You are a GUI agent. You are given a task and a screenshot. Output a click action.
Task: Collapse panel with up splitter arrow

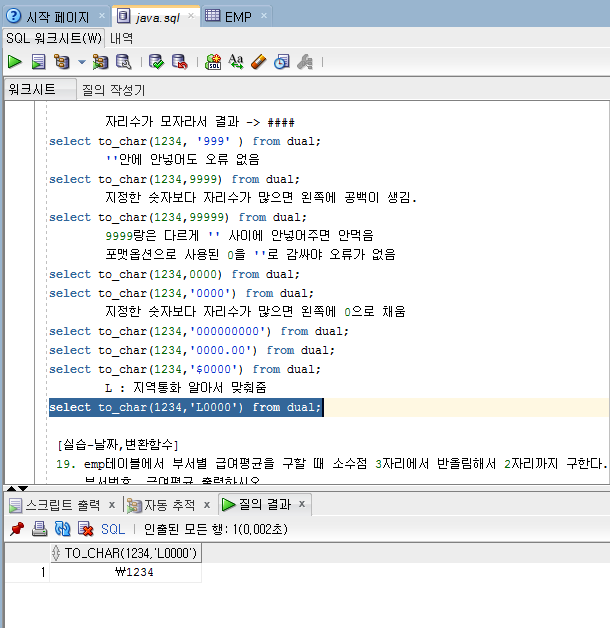(x=12, y=489)
